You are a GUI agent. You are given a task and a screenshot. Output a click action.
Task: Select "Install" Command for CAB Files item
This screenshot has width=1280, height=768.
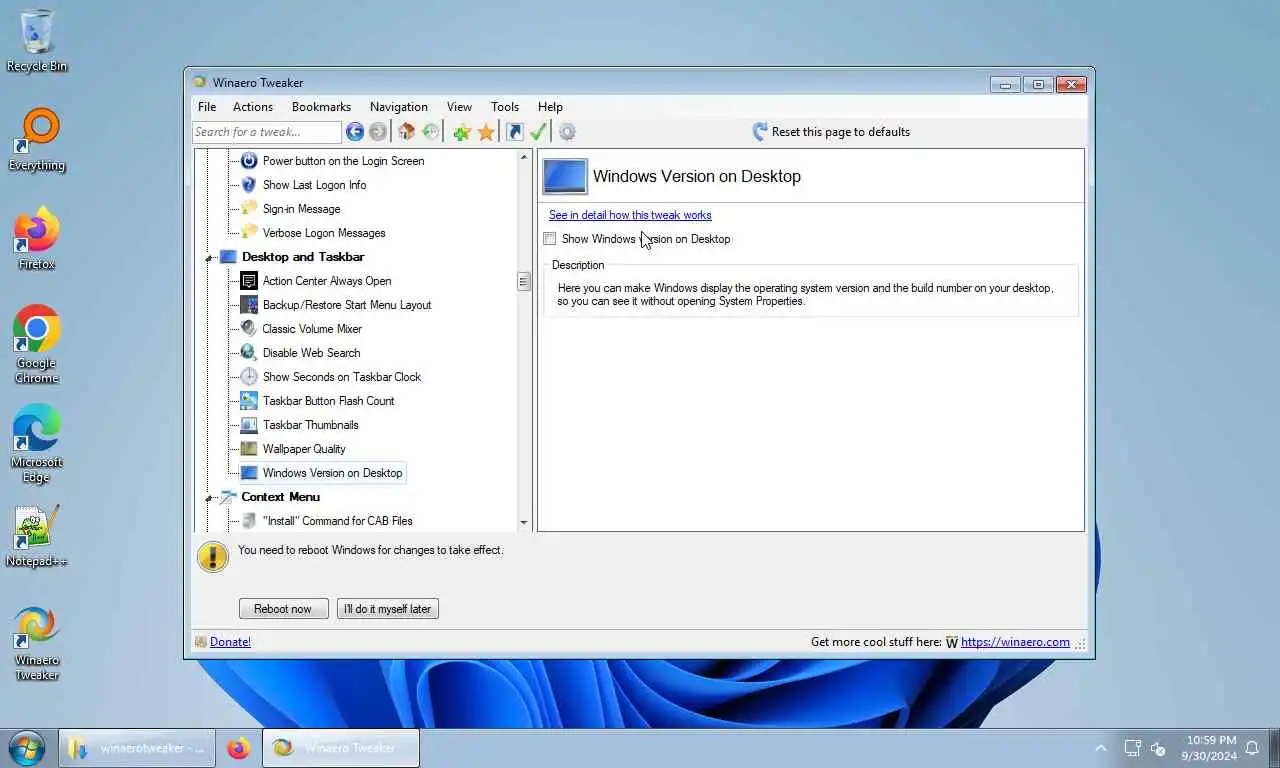[x=337, y=521]
